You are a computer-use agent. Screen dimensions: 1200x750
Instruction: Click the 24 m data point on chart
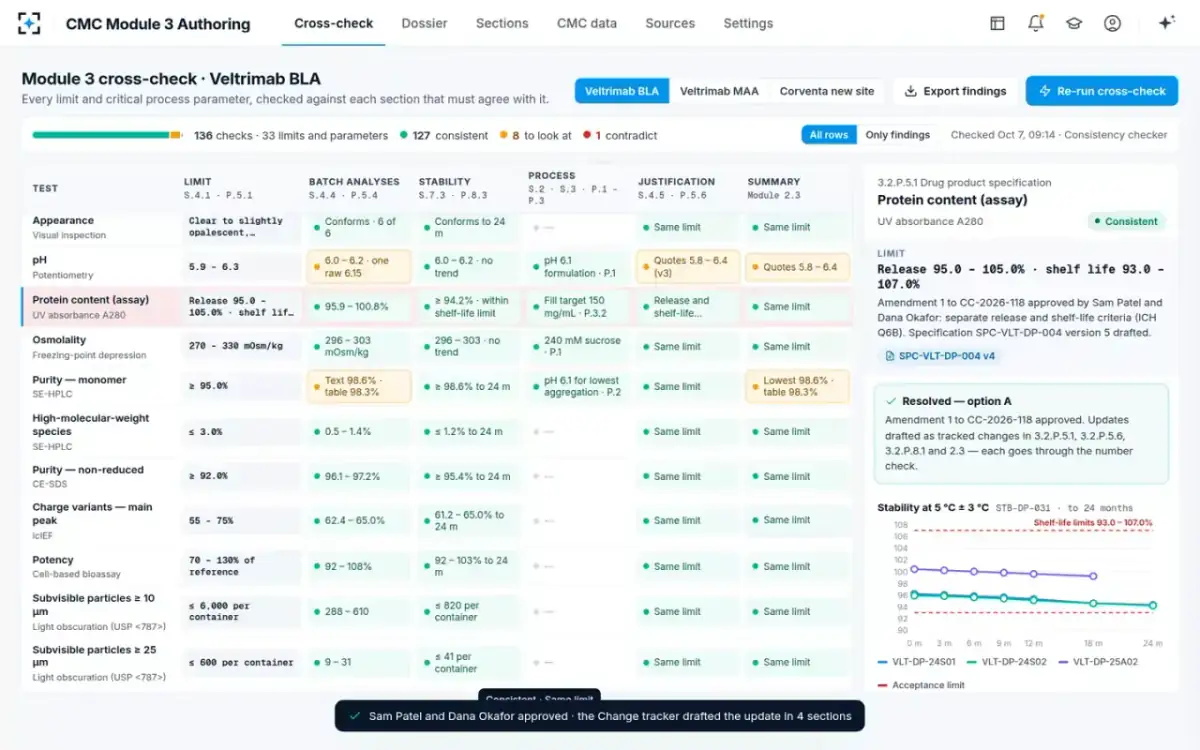[1153, 605]
